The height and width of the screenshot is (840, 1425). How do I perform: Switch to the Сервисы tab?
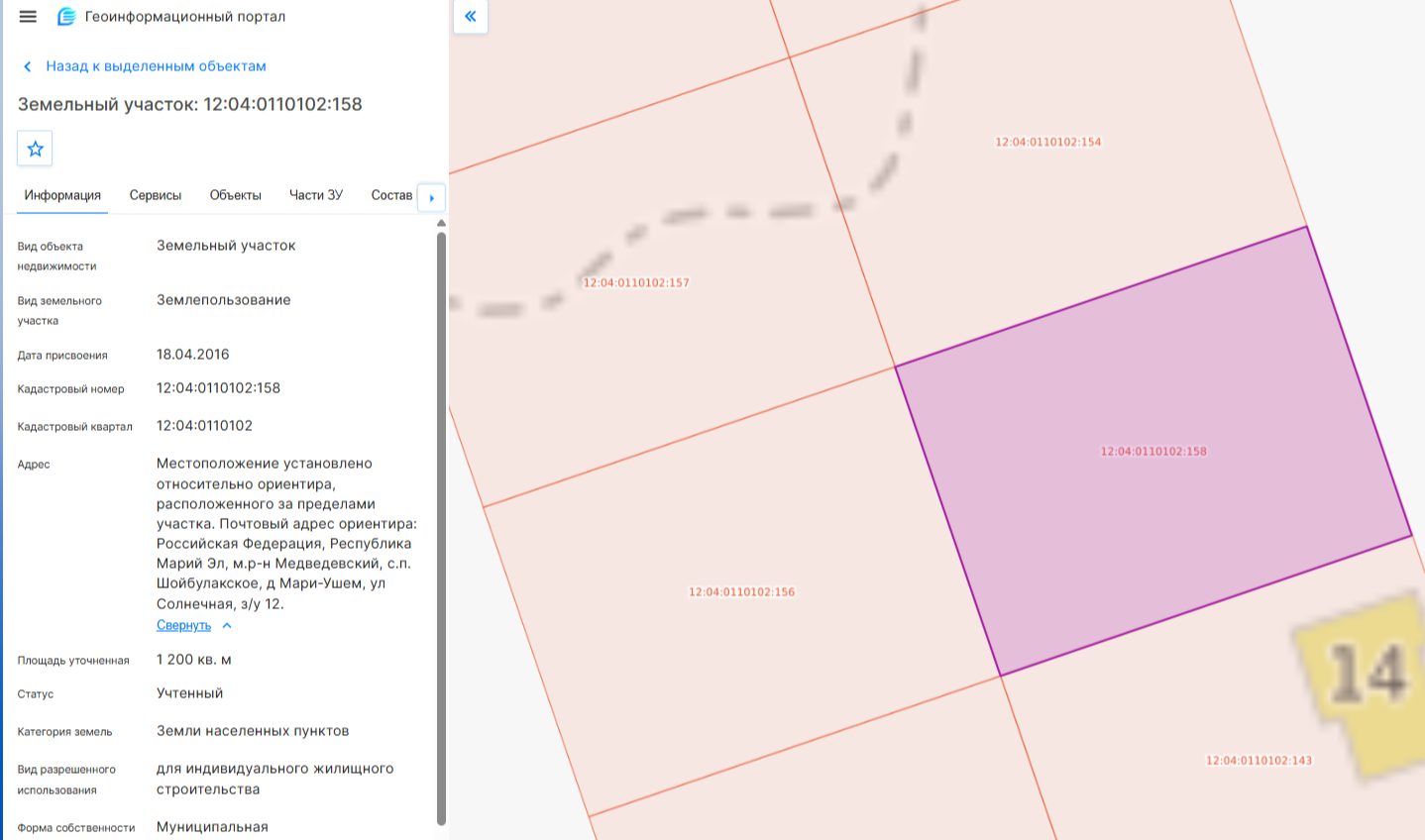(x=156, y=195)
